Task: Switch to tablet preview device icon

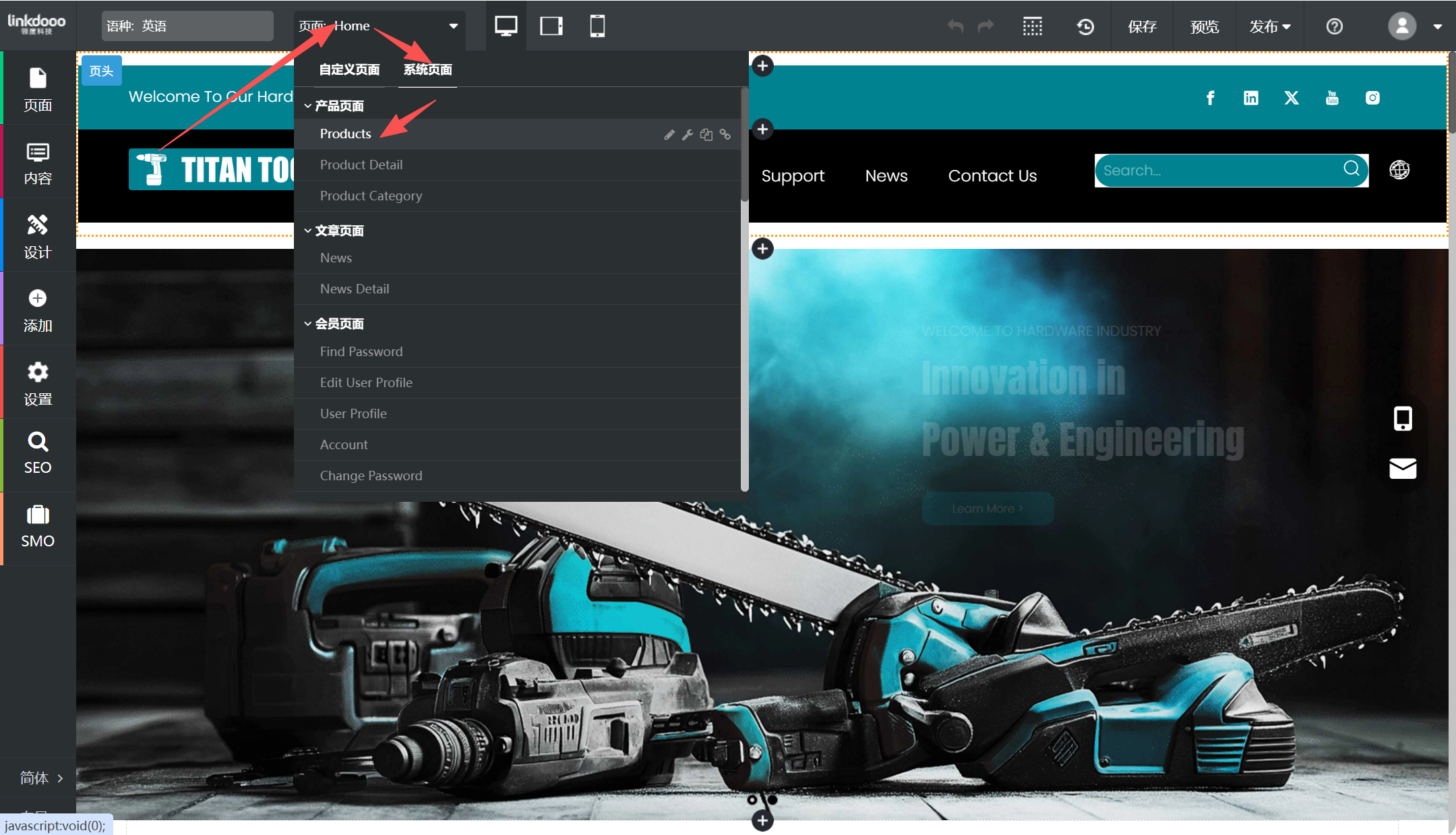Action: (x=551, y=26)
